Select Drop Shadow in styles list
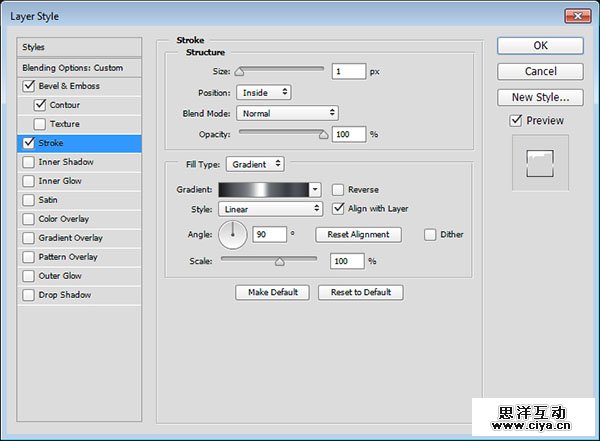 click(x=64, y=295)
